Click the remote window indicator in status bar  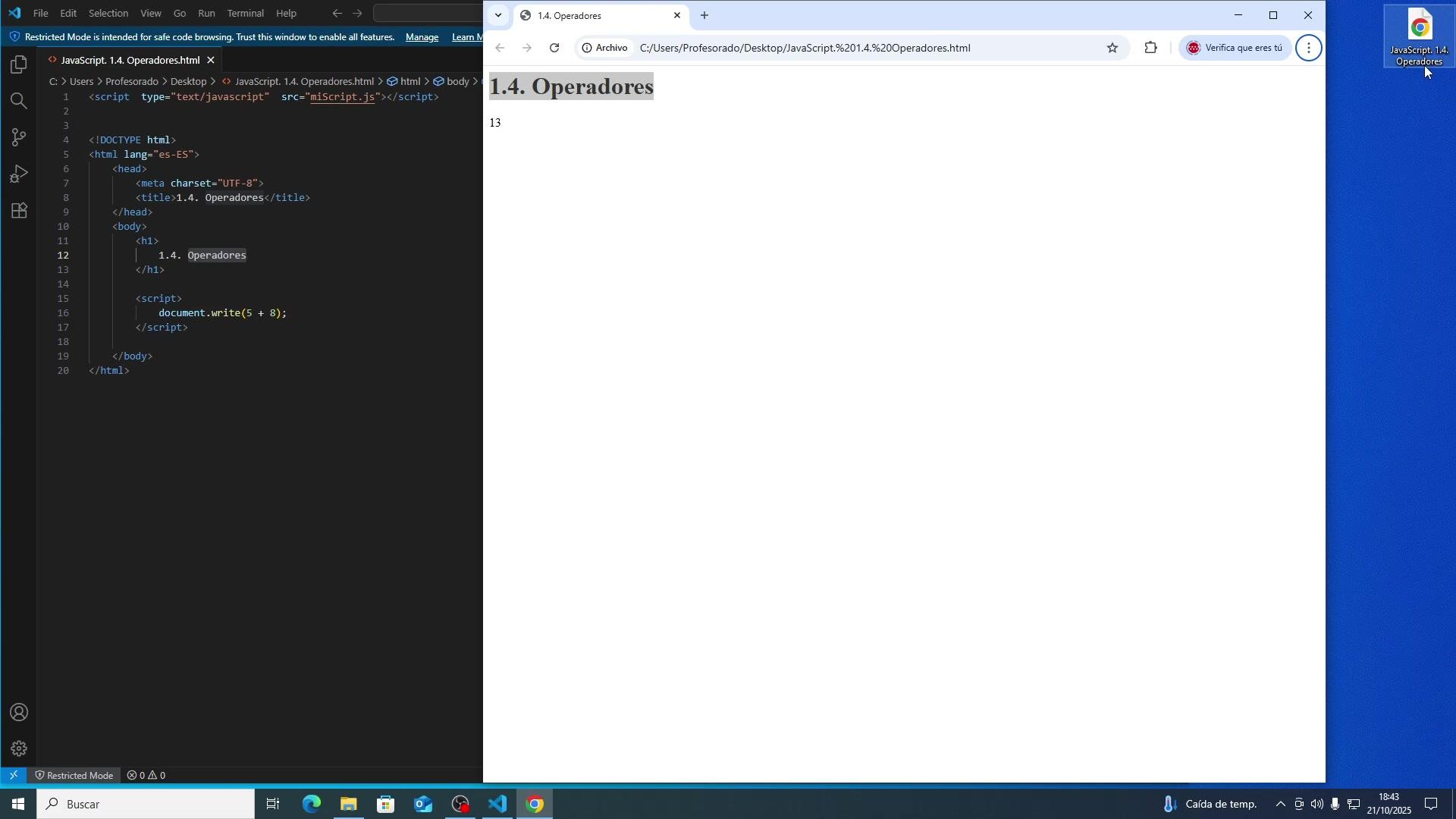coord(14,776)
